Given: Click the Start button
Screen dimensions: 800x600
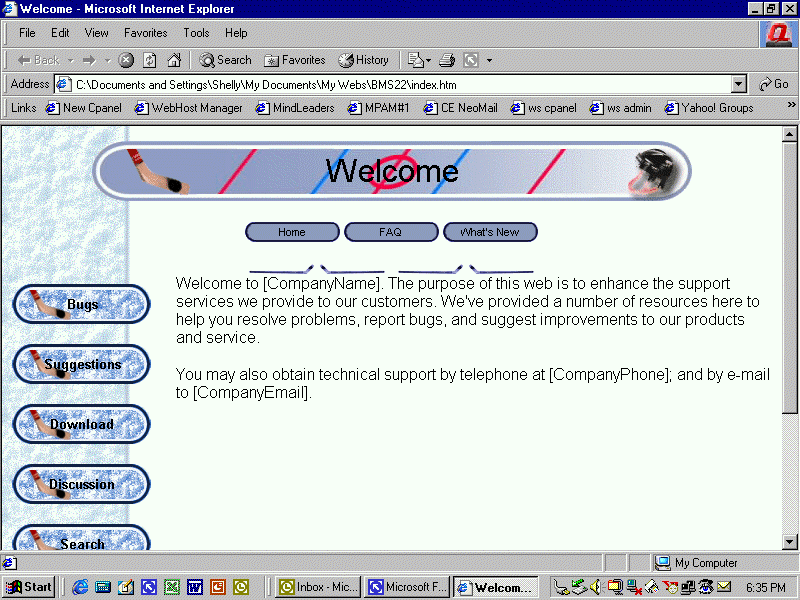Looking at the screenshot, I should pyautogui.click(x=29, y=587).
